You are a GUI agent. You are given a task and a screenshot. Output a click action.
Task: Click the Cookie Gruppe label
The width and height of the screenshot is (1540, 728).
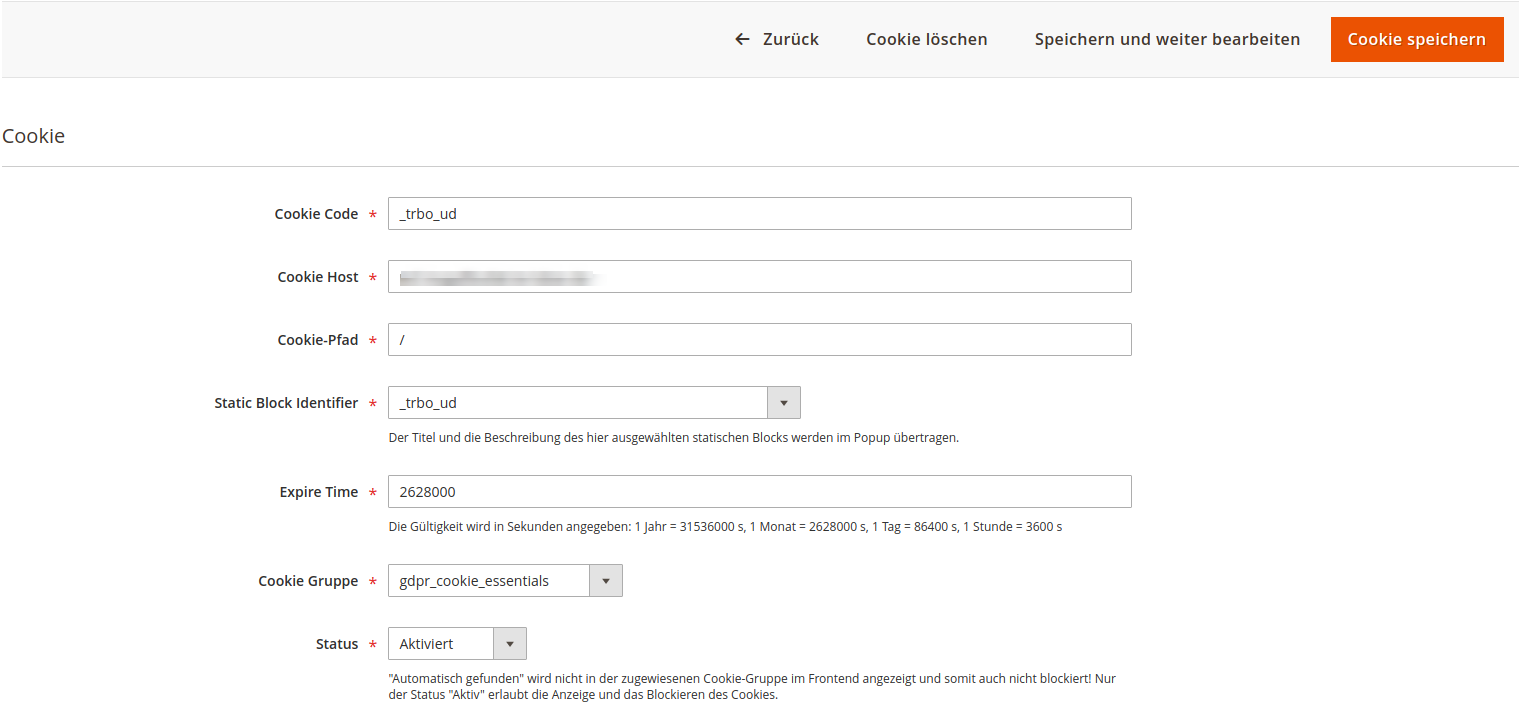pyautogui.click(x=308, y=581)
